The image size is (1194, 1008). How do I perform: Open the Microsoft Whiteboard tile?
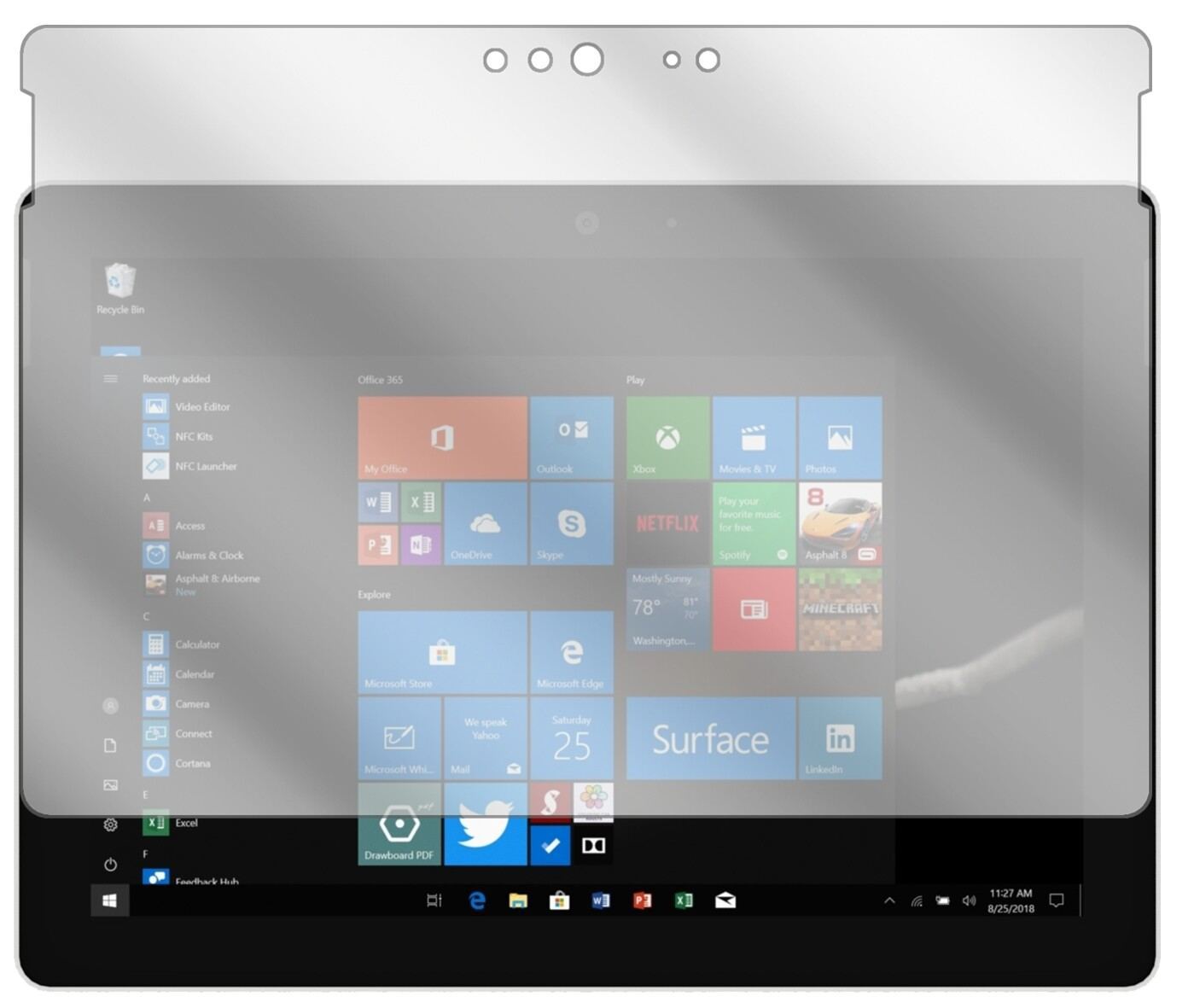pyautogui.click(x=399, y=738)
